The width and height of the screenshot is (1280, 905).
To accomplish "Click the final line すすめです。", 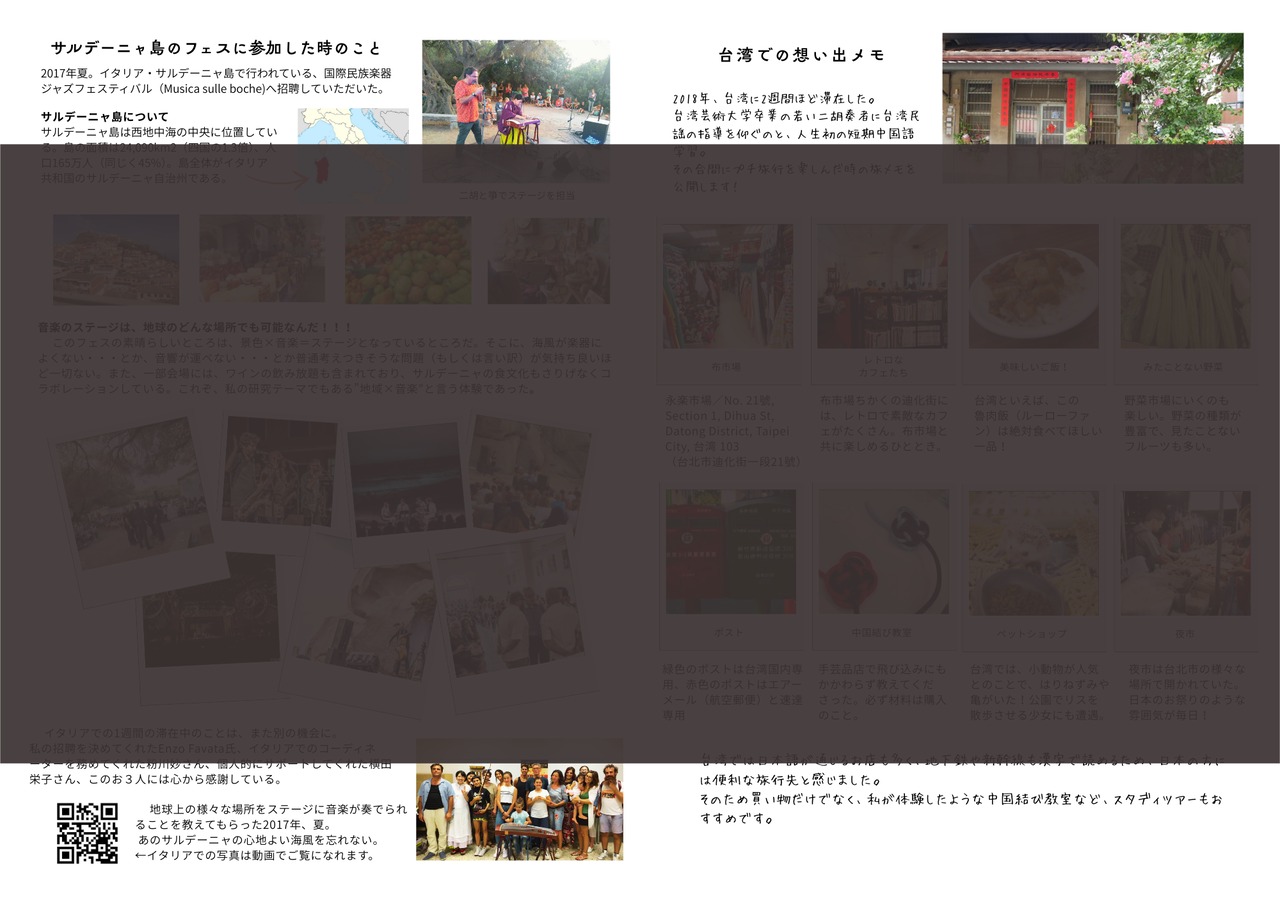I will pos(737,818).
